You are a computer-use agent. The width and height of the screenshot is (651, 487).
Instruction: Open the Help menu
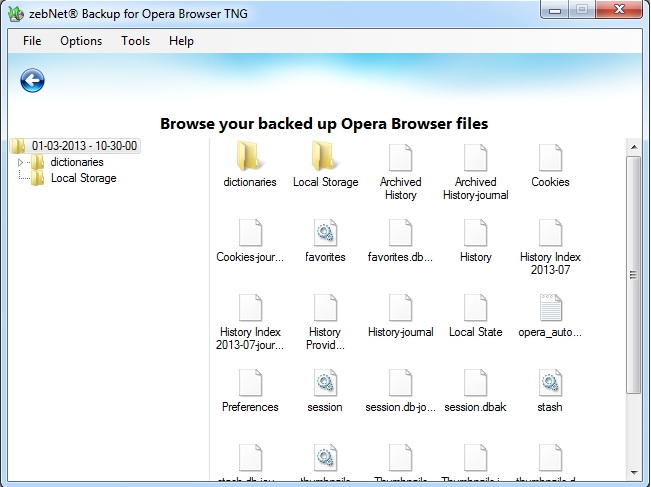(x=181, y=41)
